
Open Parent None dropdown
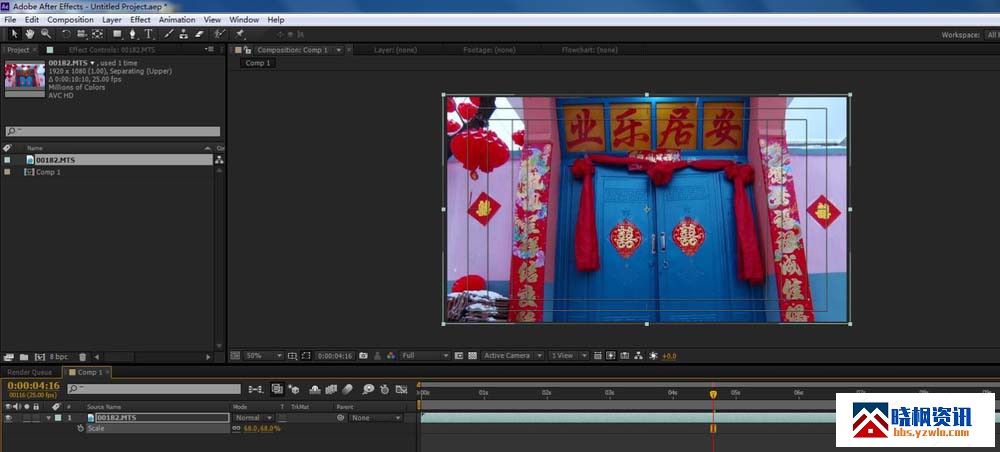point(376,418)
